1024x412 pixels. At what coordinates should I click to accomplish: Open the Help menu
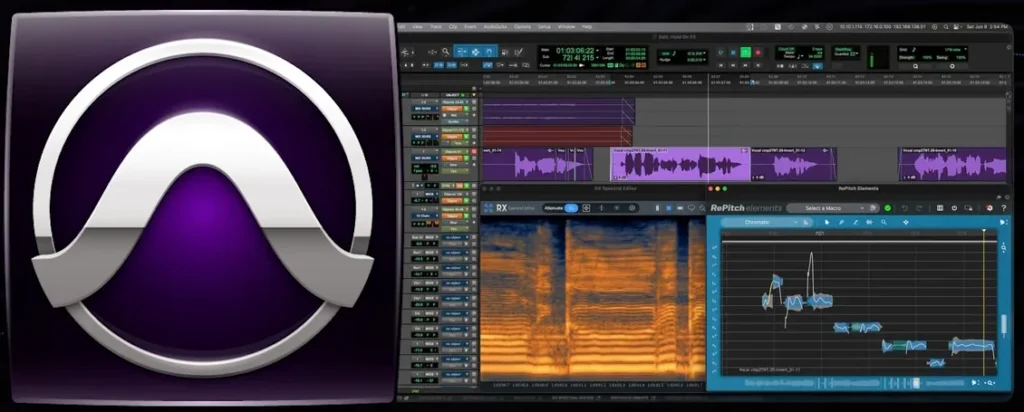pyautogui.click(x=587, y=27)
